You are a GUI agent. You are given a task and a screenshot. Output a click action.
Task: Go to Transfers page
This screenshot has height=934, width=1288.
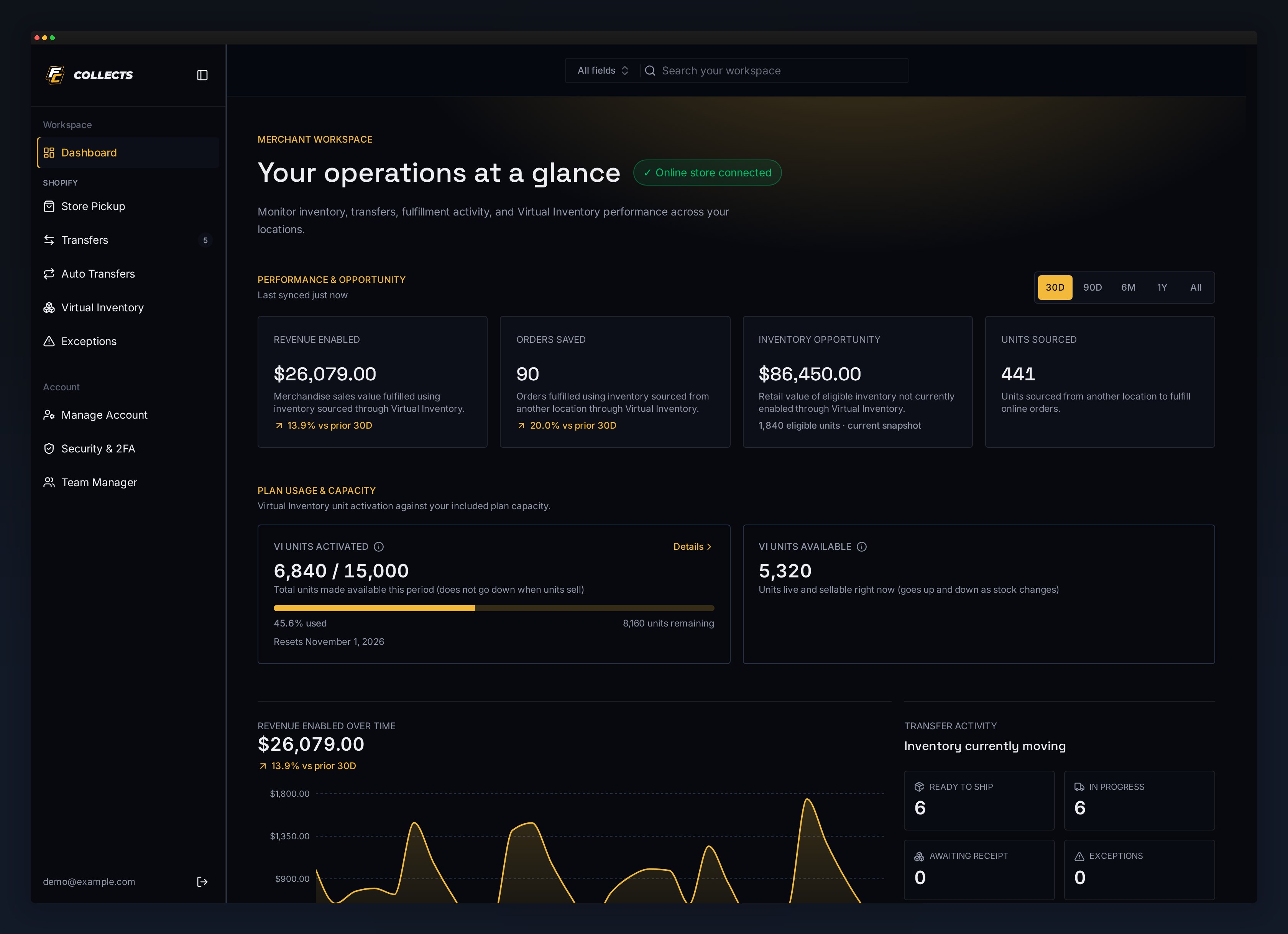tap(128, 240)
